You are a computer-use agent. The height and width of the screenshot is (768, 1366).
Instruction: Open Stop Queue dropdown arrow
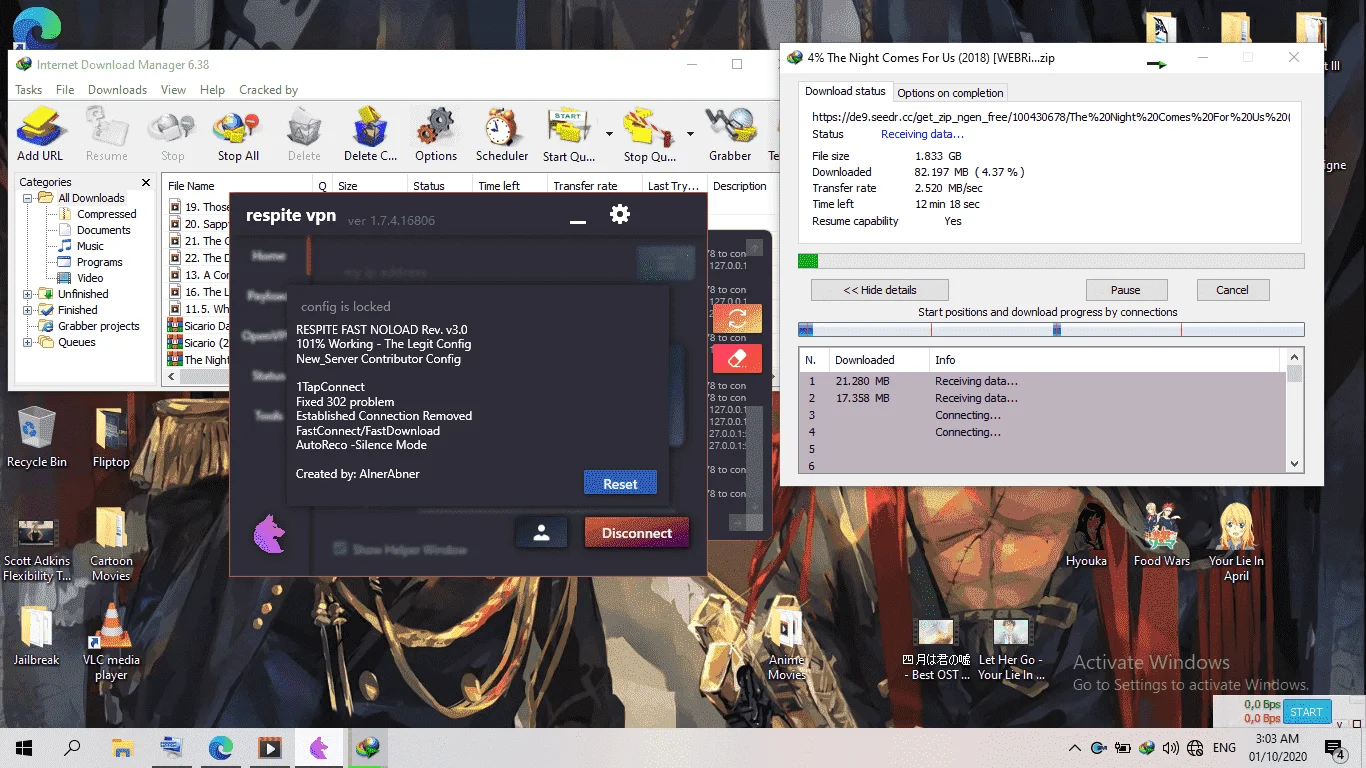pos(690,133)
